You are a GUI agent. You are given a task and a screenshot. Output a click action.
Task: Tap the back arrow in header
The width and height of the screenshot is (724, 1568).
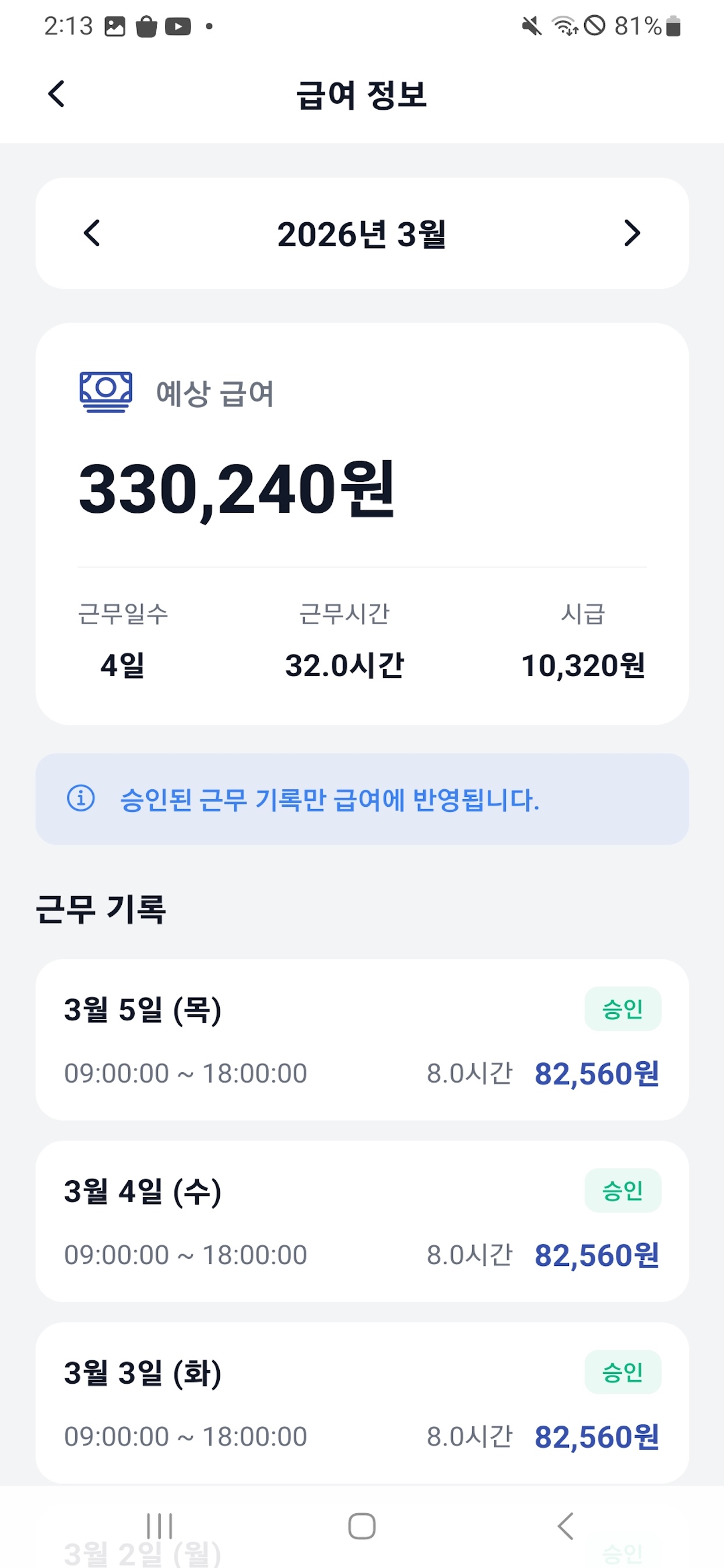pyautogui.click(x=57, y=94)
